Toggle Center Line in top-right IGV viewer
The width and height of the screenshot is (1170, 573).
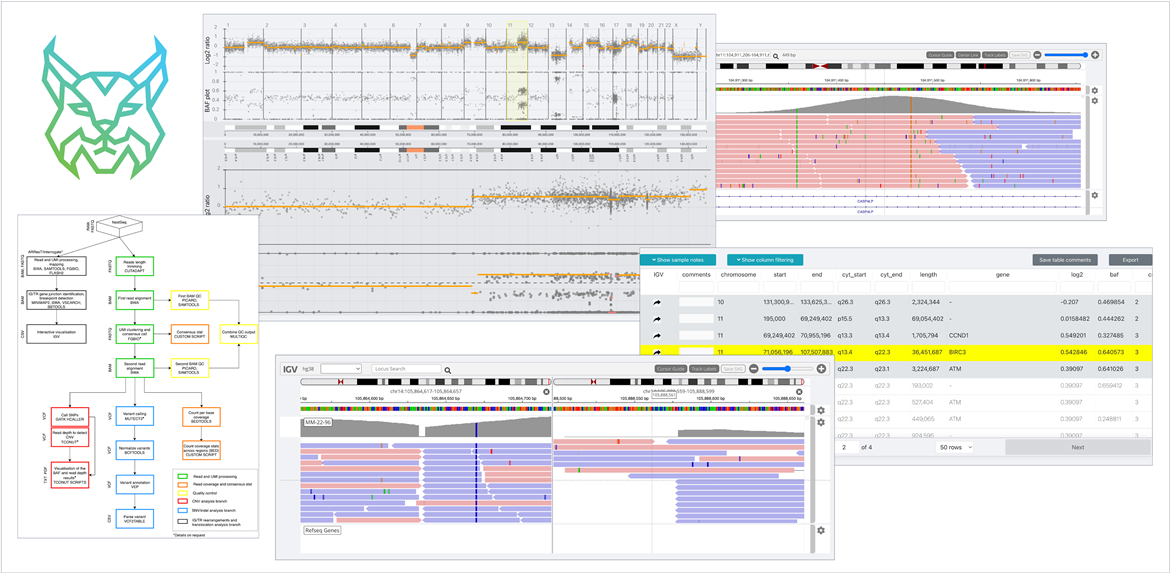pos(968,55)
